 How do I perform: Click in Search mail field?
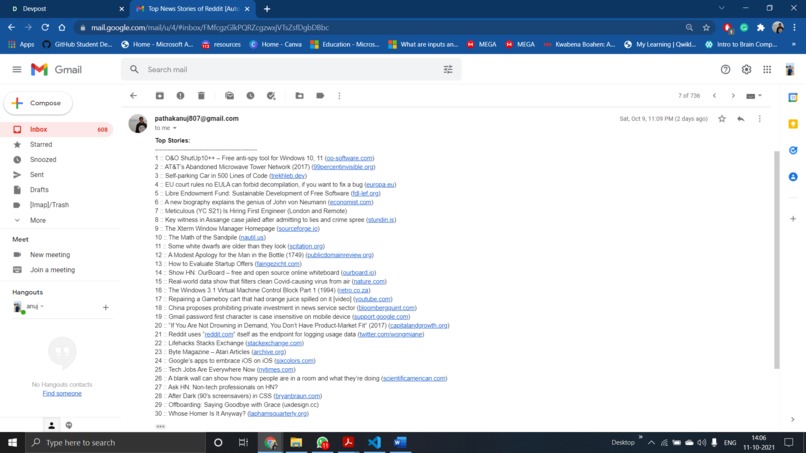pyautogui.click(x=290, y=69)
